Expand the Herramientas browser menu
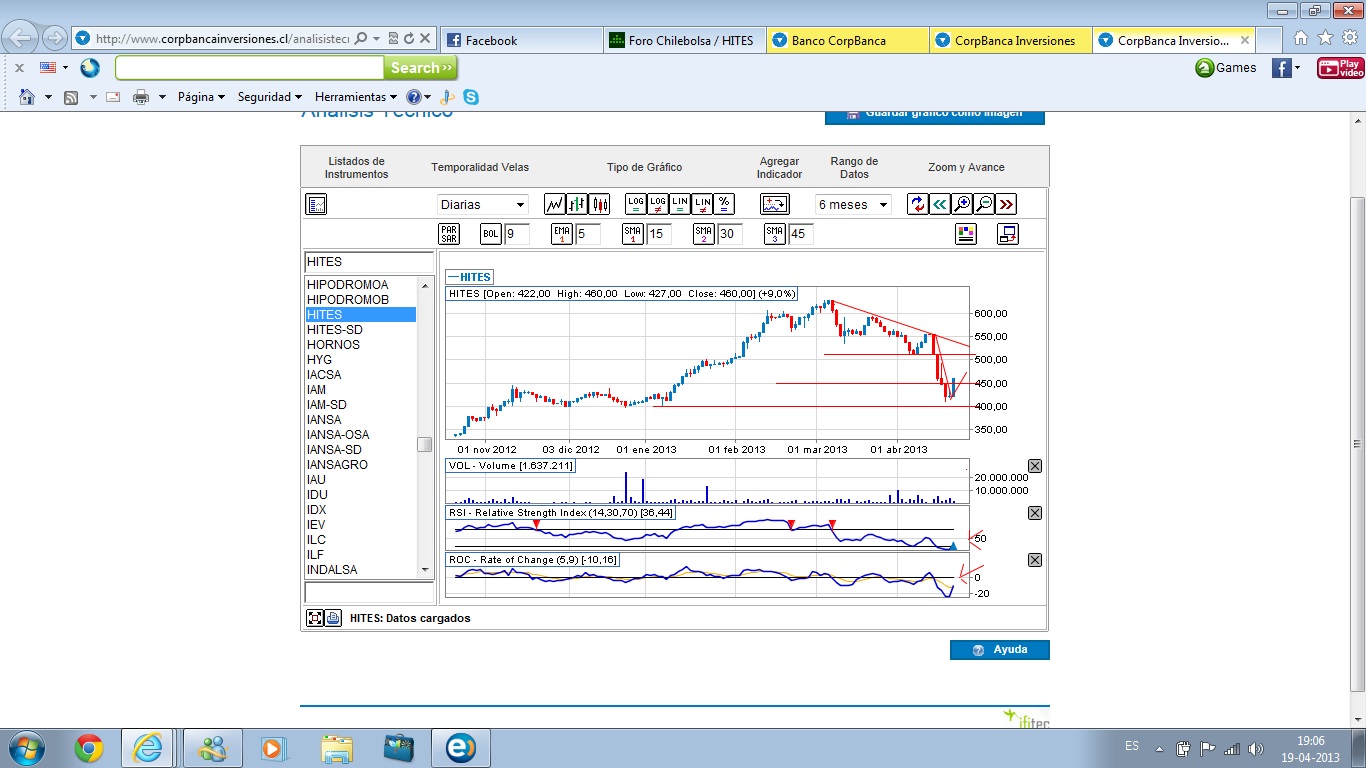The width and height of the screenshot is (1366, 768). click(x=355, y=97)
